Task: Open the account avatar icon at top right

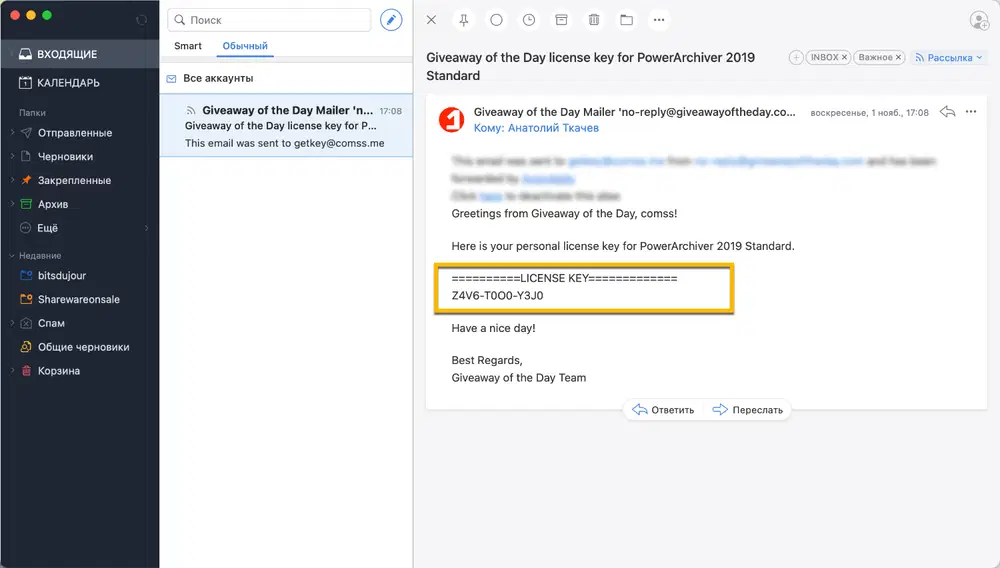Action: tap(979, 20)
